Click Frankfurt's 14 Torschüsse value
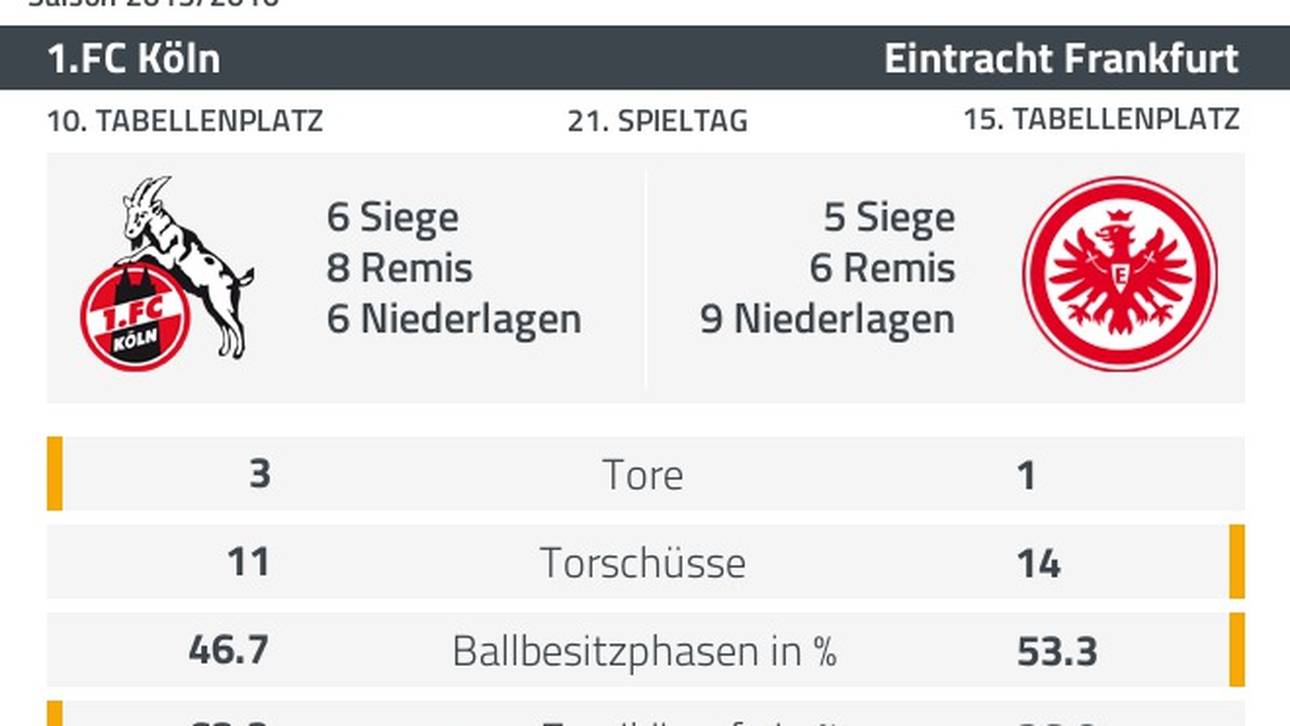 (1038, 563)
